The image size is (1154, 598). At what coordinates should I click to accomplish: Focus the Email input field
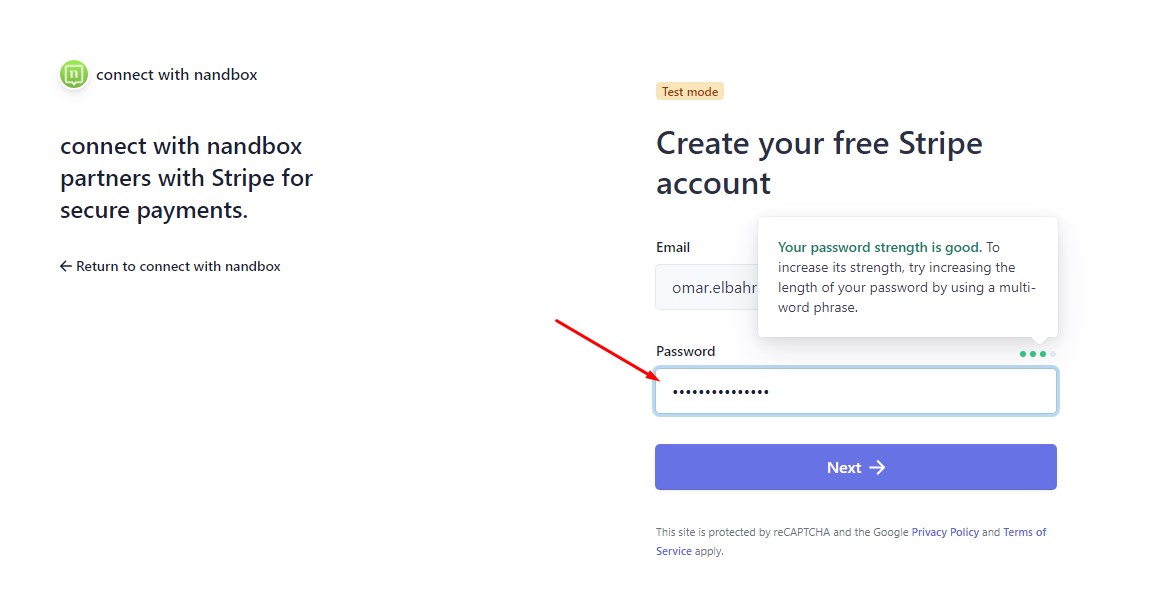click(x=707, y=288)
